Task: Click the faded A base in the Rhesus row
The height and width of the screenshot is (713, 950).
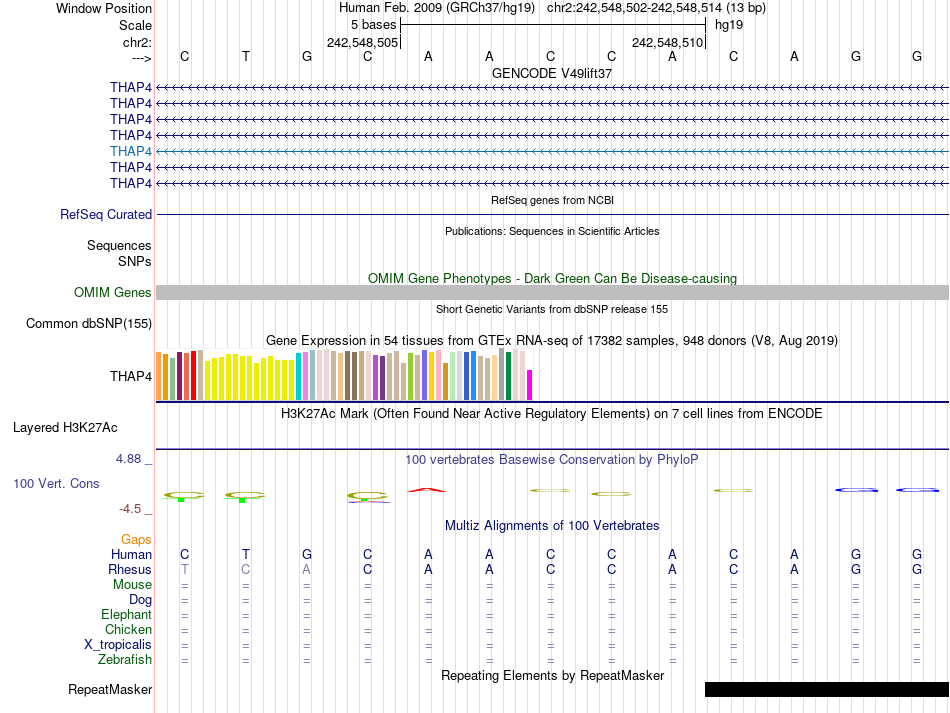Action: tap(307, 569)
